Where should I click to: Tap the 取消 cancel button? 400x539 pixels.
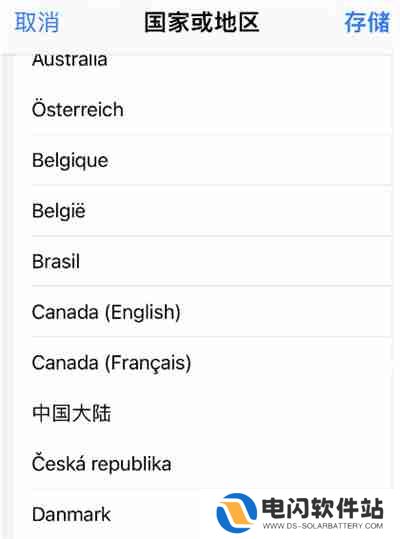(37, 22)
